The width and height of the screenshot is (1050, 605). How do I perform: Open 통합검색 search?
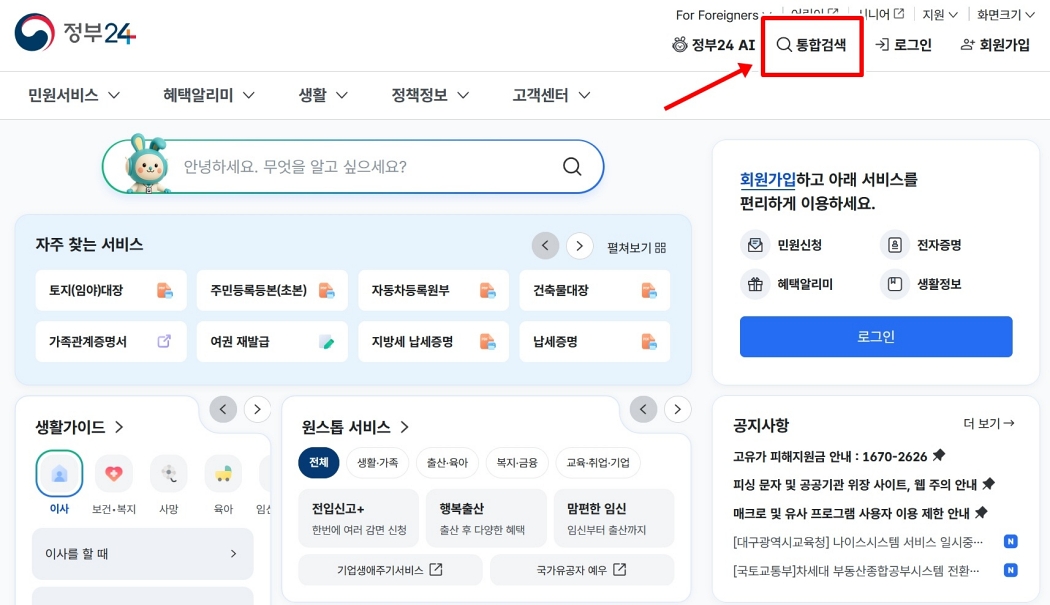[812, 45]
